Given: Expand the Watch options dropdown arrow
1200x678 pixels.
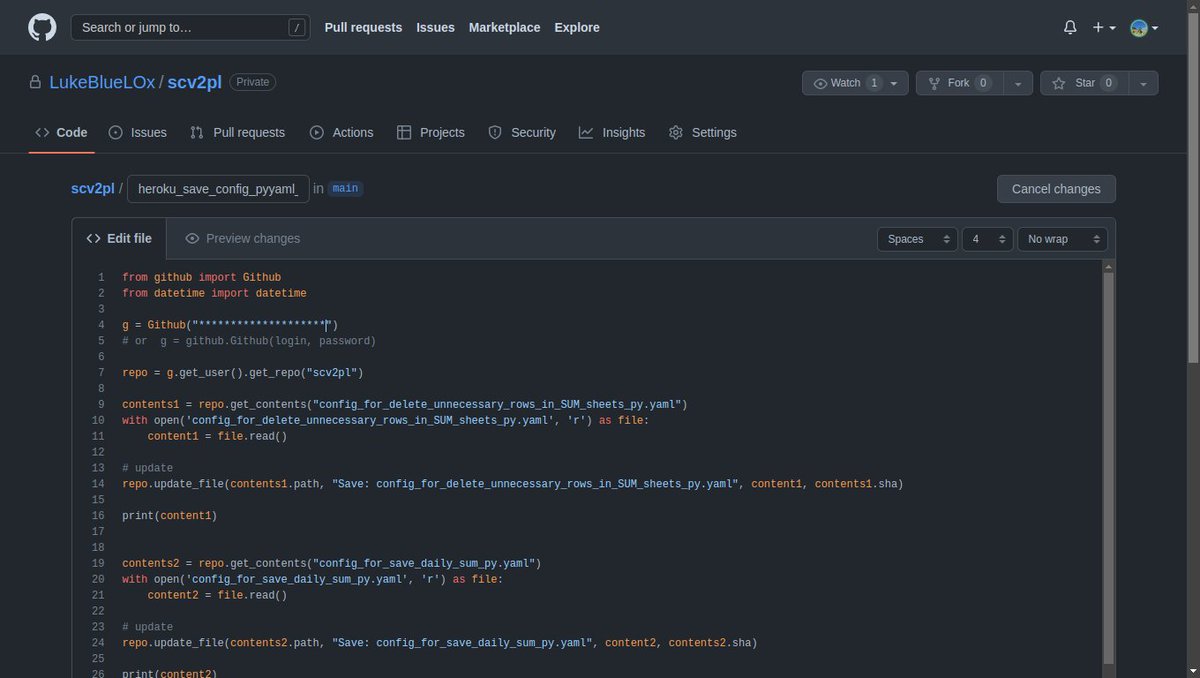Looking at the screenshot, I should click(x=899, y=83).
